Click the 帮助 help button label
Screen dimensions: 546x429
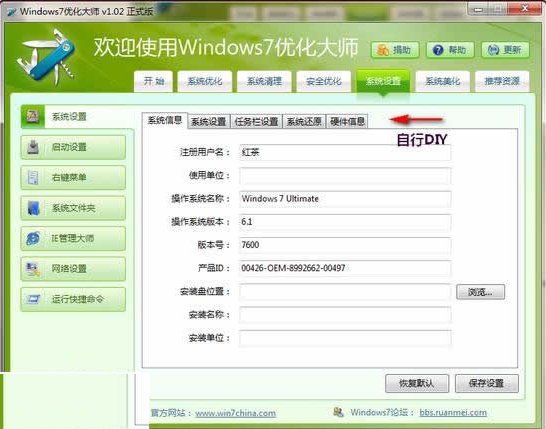(457, 50)
